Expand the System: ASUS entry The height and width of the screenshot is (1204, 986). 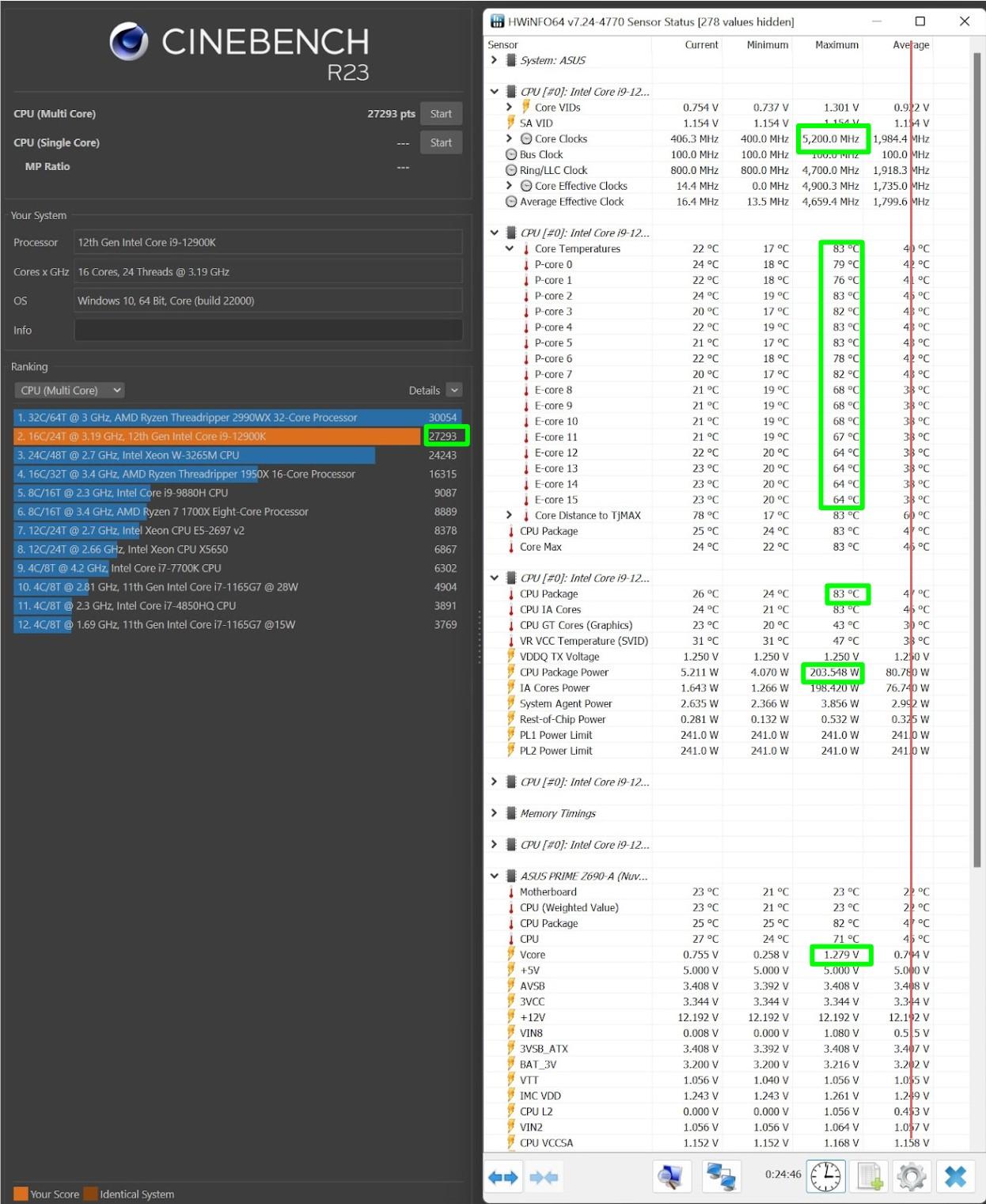click(x=491, y=59)
